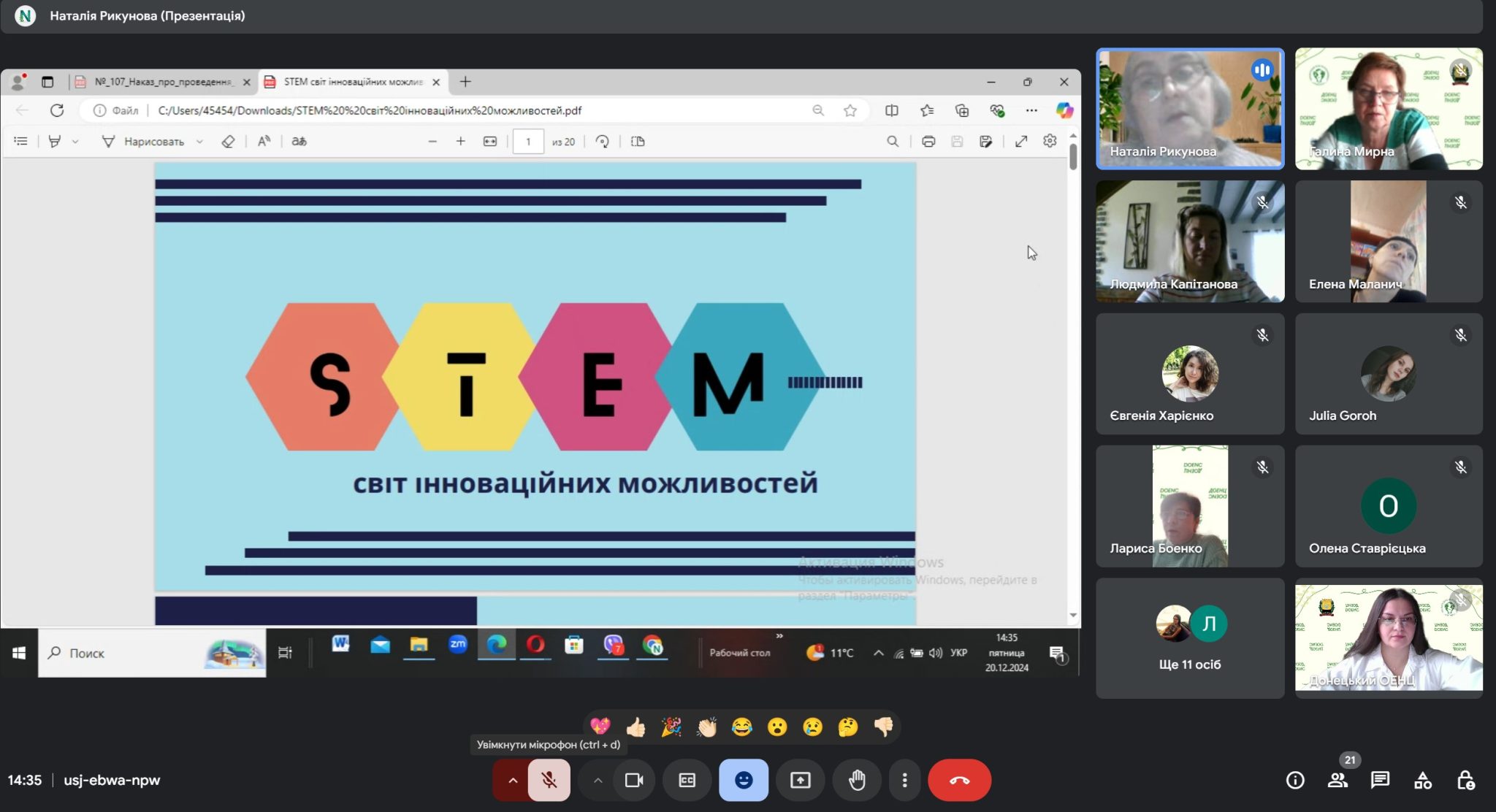Open the in-call chat panel

coord(1379,780)
